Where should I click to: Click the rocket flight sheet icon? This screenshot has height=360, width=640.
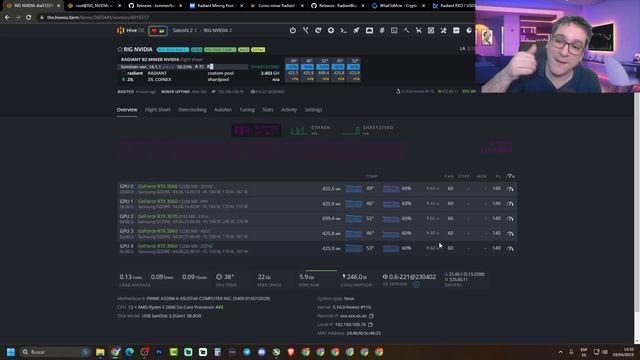(356, 30)
